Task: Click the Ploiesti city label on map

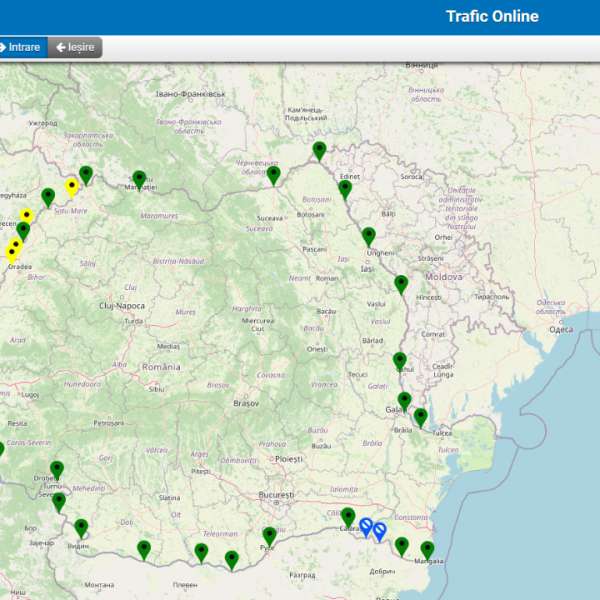Action: [289, 459]
